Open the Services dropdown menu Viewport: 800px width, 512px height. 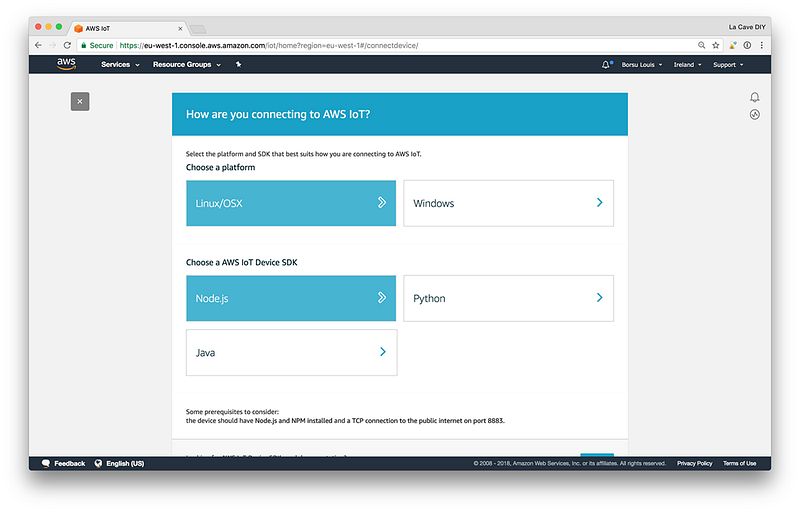click(x=120, y=65)
